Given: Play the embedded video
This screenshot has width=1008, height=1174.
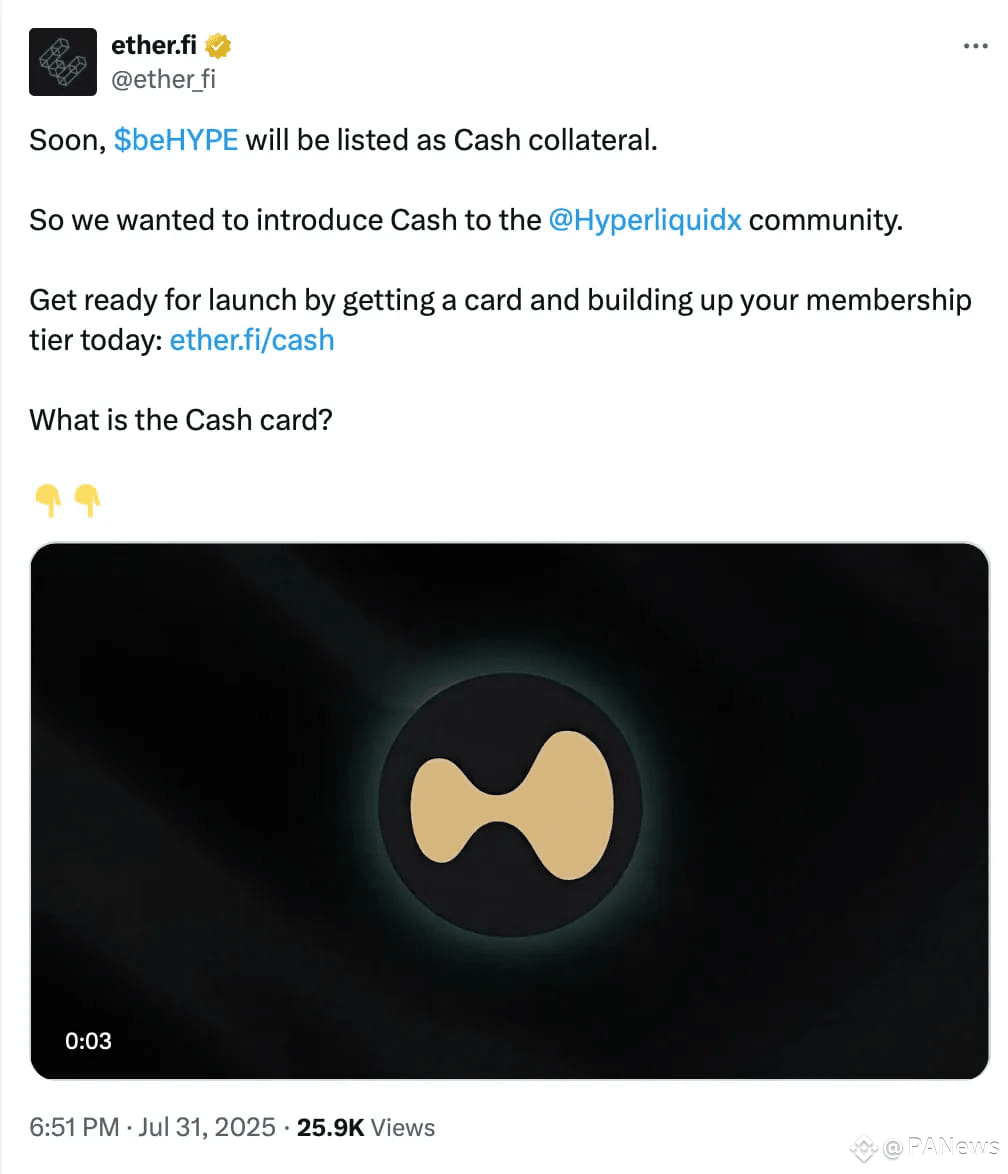Looking at the screenshot, I should coord(509,811).
